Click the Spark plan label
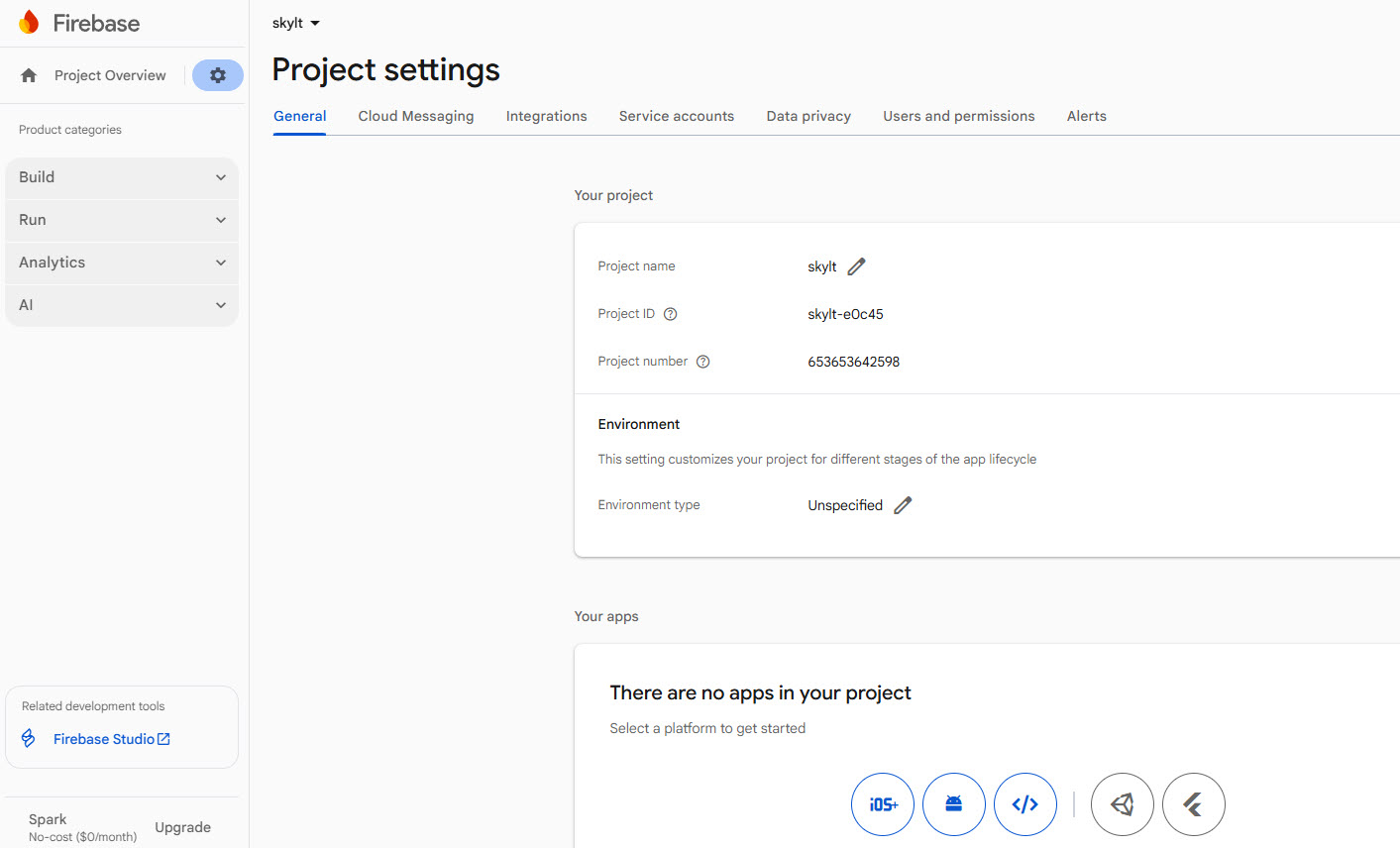This screenshot has width=1400, height=848. [x=48, y=819]
